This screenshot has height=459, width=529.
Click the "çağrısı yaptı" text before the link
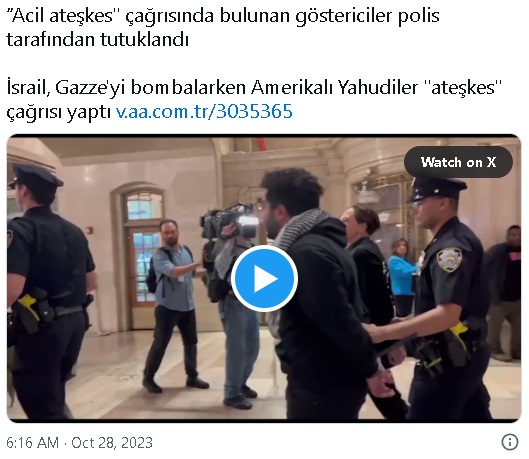tap(59, 112)
